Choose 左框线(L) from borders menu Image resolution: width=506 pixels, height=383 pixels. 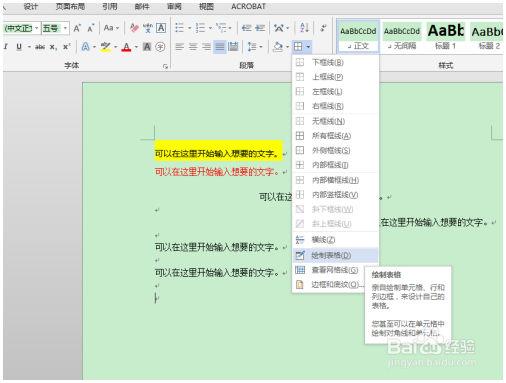coord(335,92)
